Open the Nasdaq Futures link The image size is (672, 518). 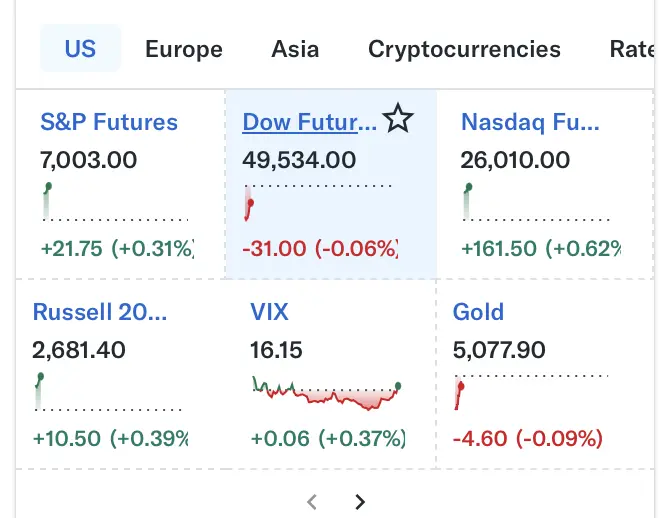click(530, 122)
